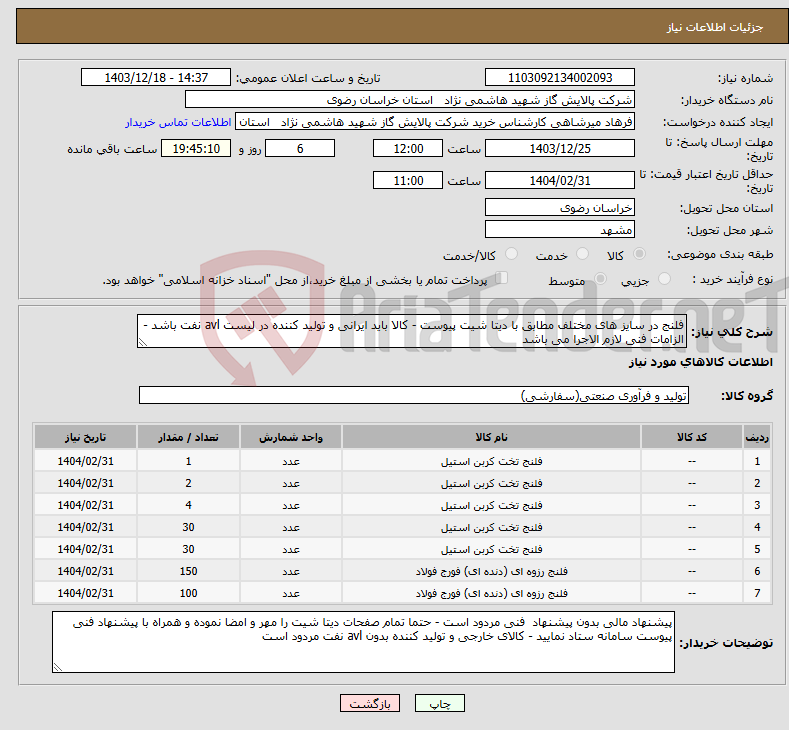The image size is (789, 730).
Task: Click the request creator name field
Action: (x=435, y=122)
